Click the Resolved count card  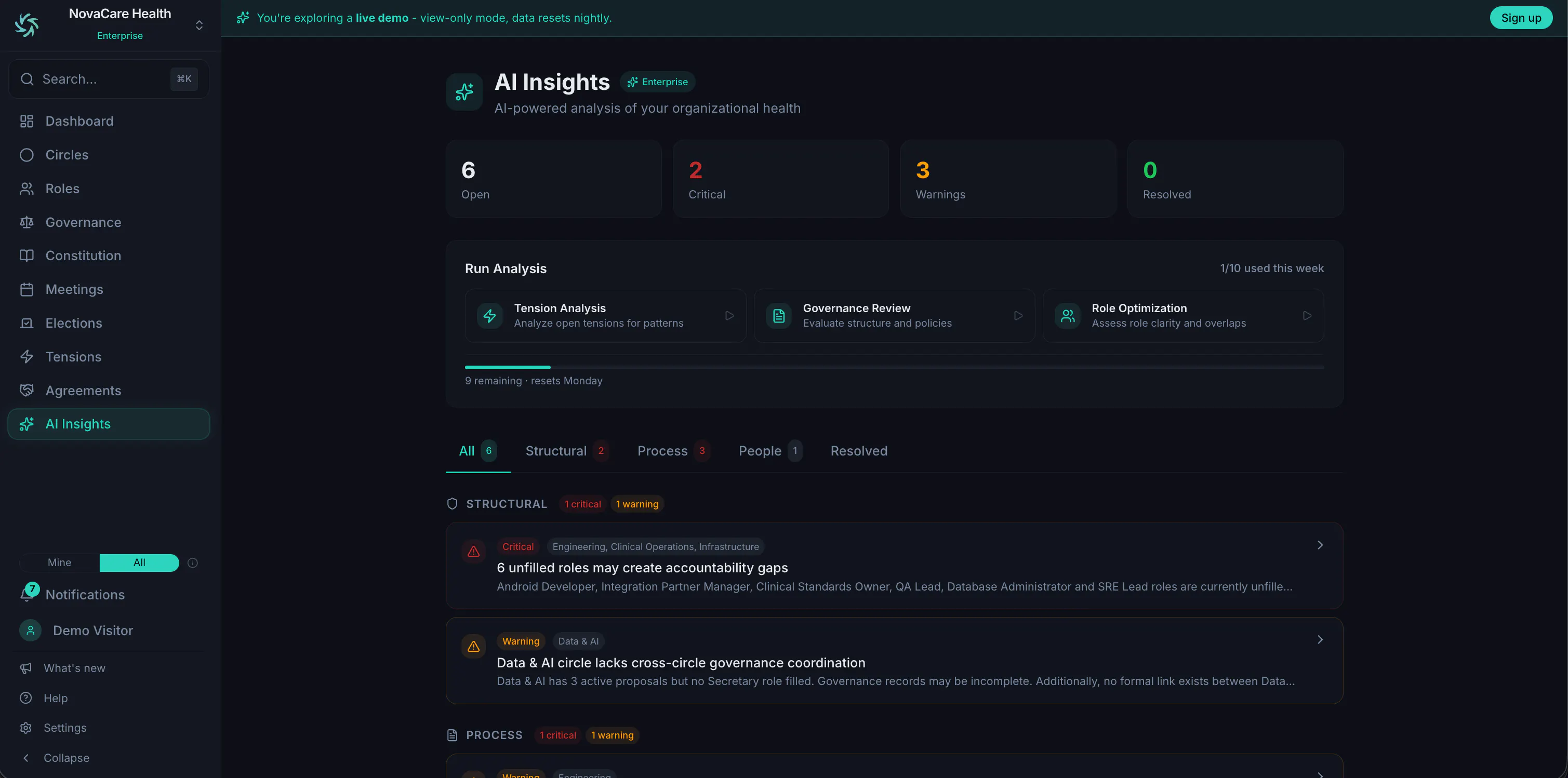coord(1235,179)
